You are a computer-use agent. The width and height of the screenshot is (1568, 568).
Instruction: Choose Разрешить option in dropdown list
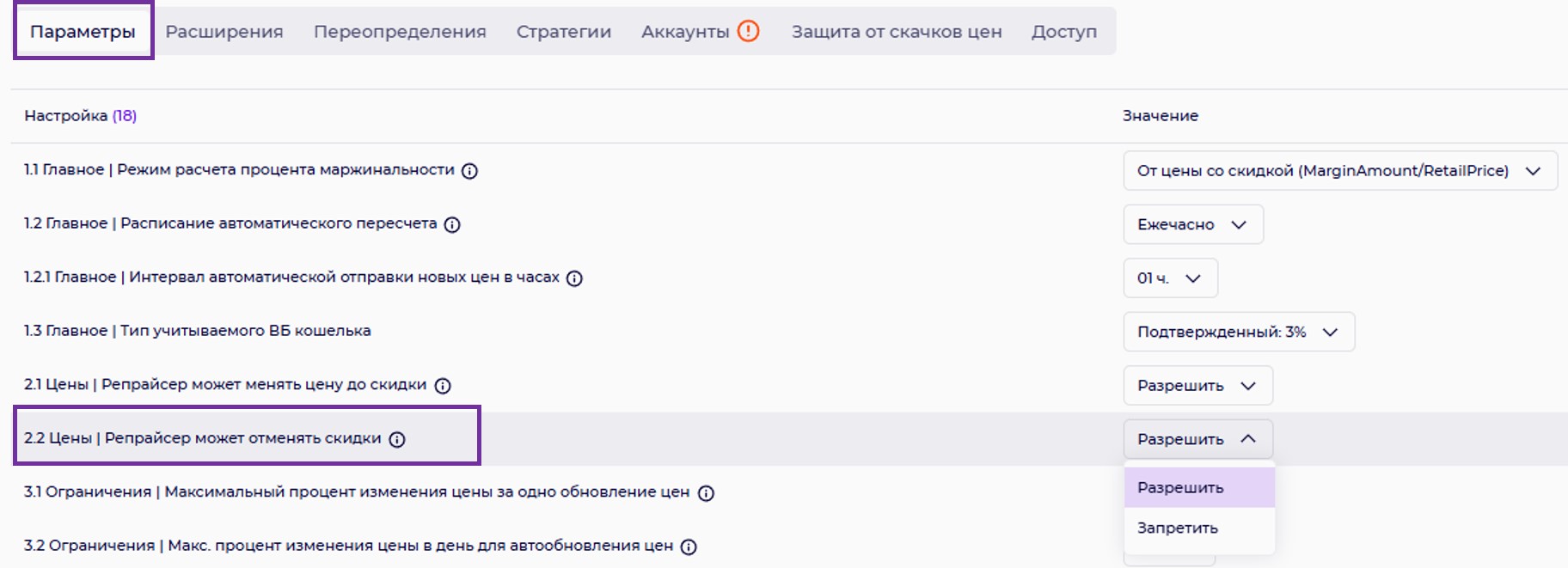[x=1180, y=488]
